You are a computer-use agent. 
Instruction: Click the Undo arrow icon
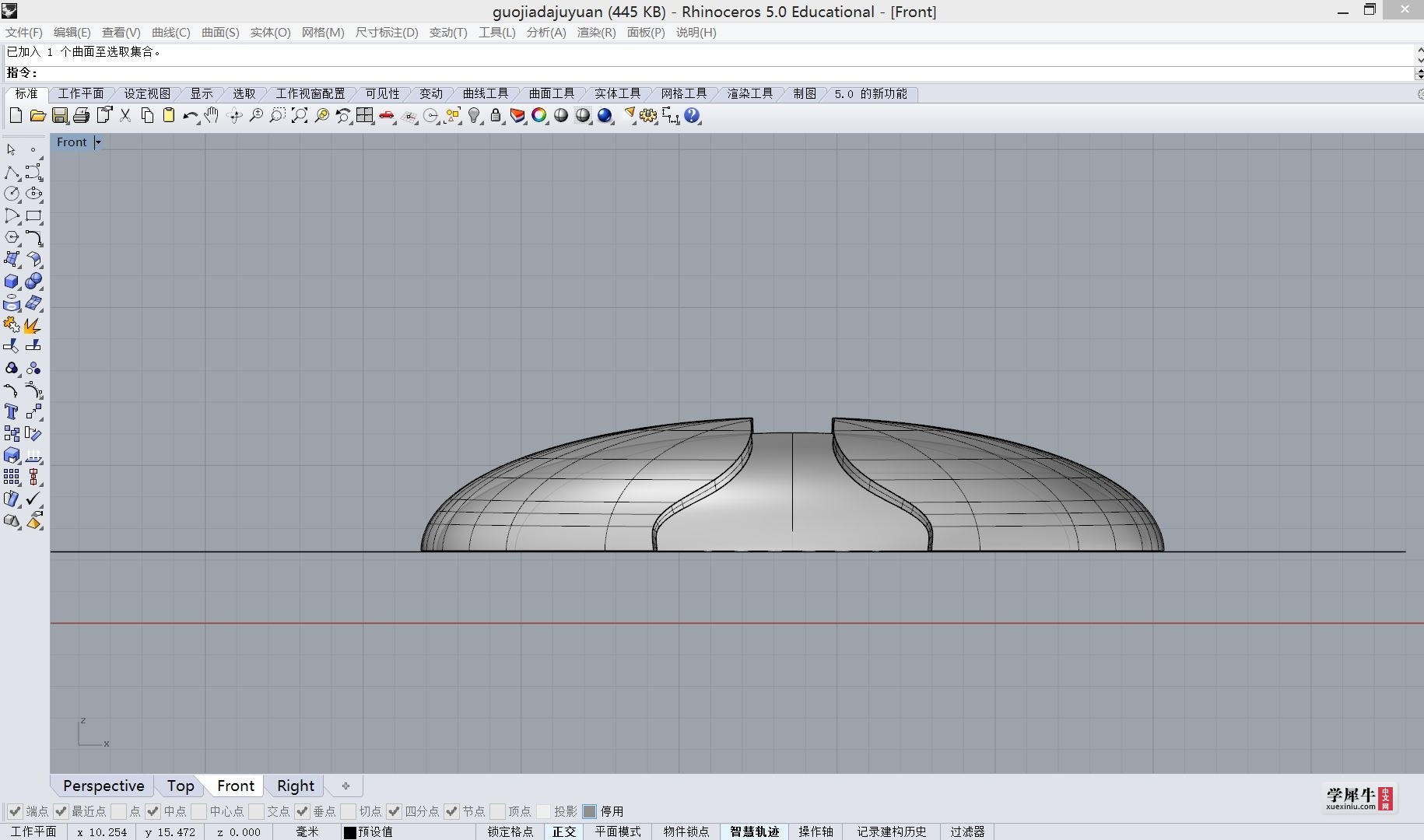click(x=190, y=116)
